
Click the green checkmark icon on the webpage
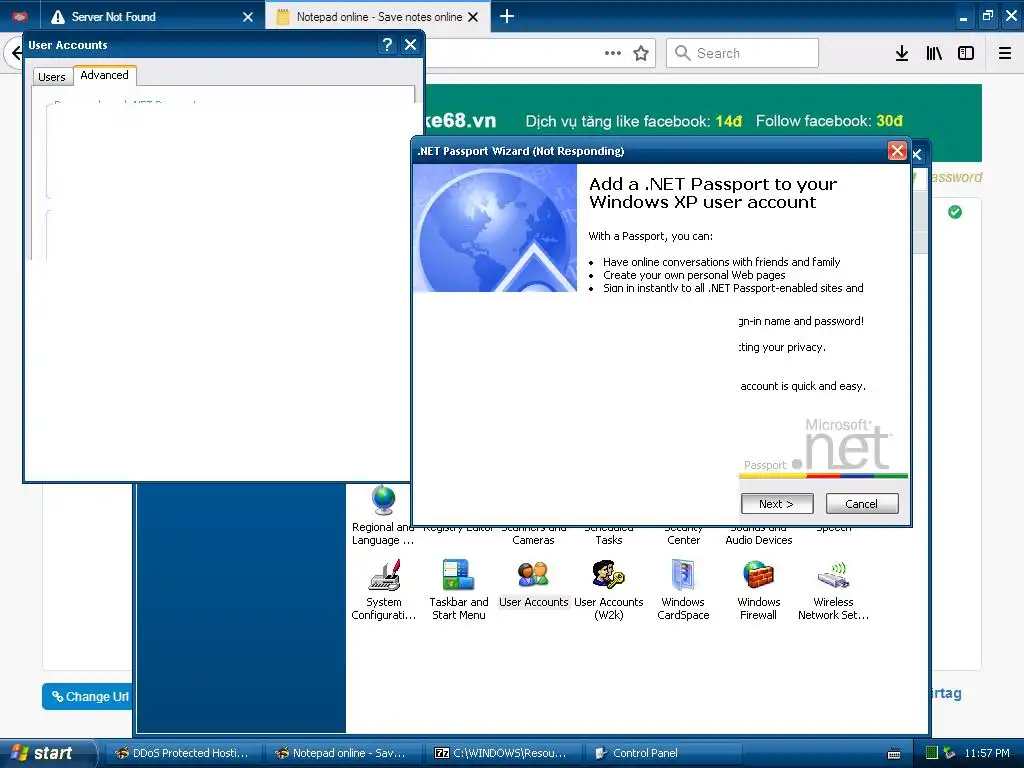pos(955,212)
